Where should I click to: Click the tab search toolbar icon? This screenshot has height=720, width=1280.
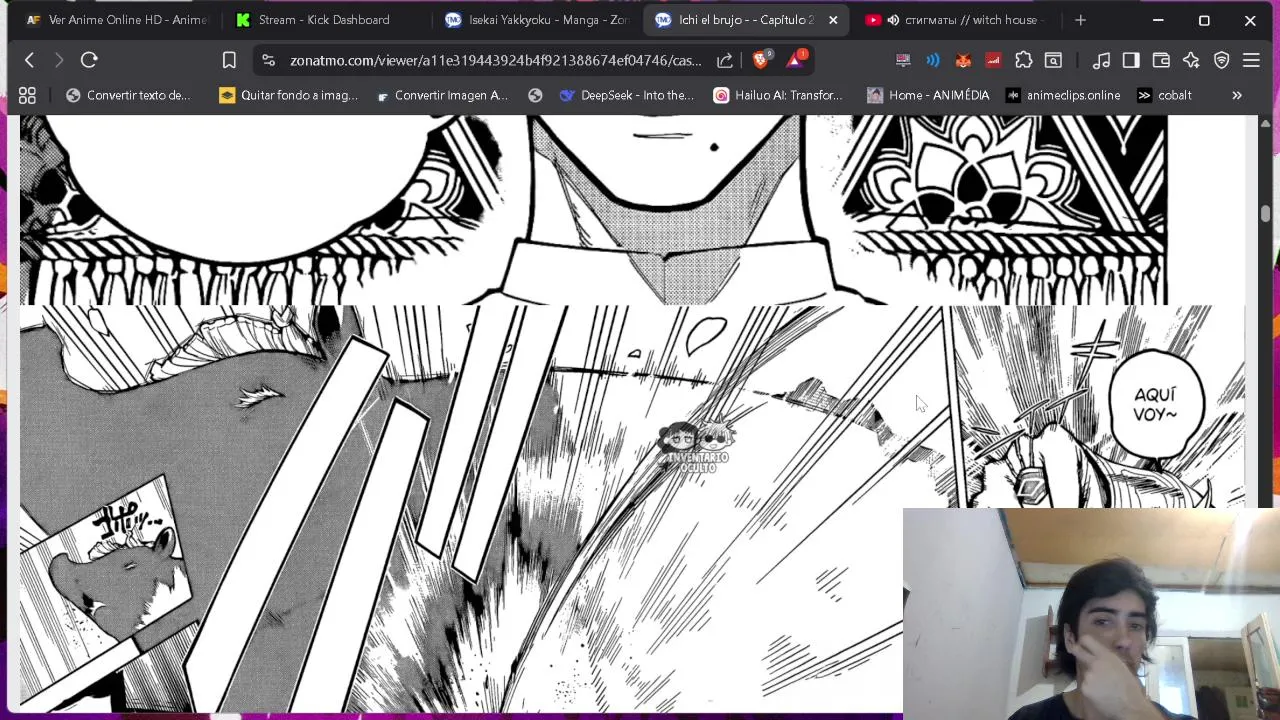click(x=1053, y=60)
